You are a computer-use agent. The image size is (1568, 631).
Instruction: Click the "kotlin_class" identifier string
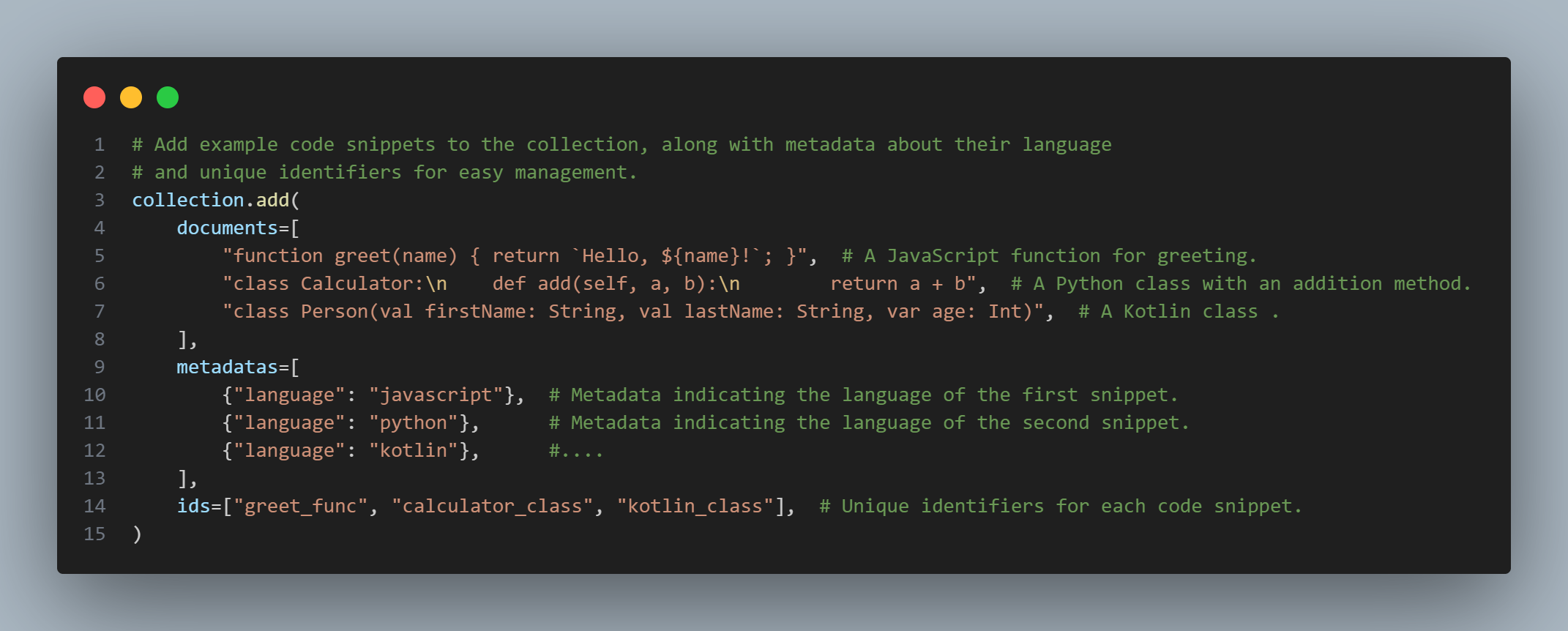point(695,507)
